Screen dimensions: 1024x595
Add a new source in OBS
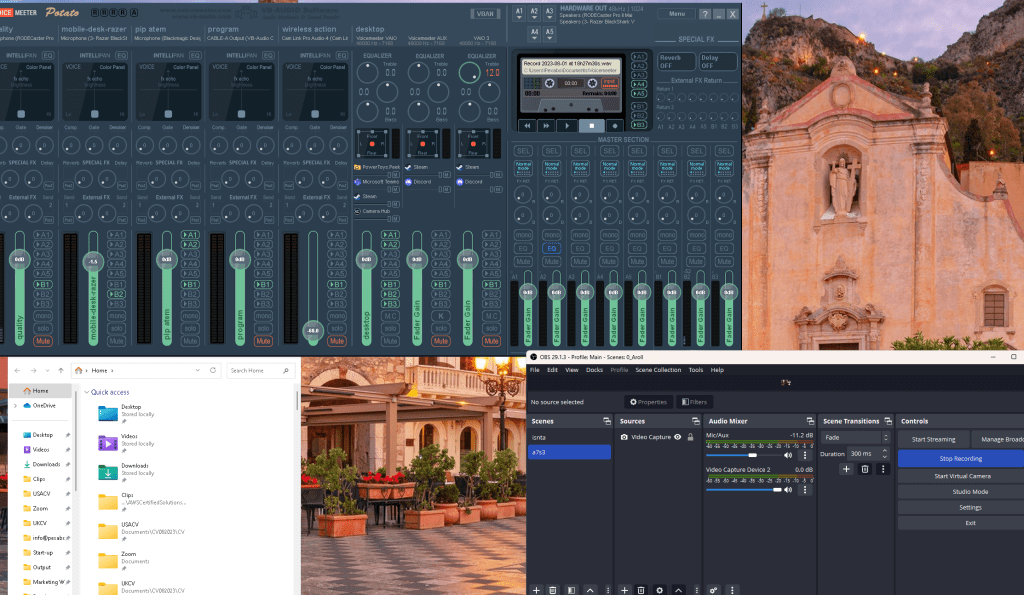click(x=624, y=590)
